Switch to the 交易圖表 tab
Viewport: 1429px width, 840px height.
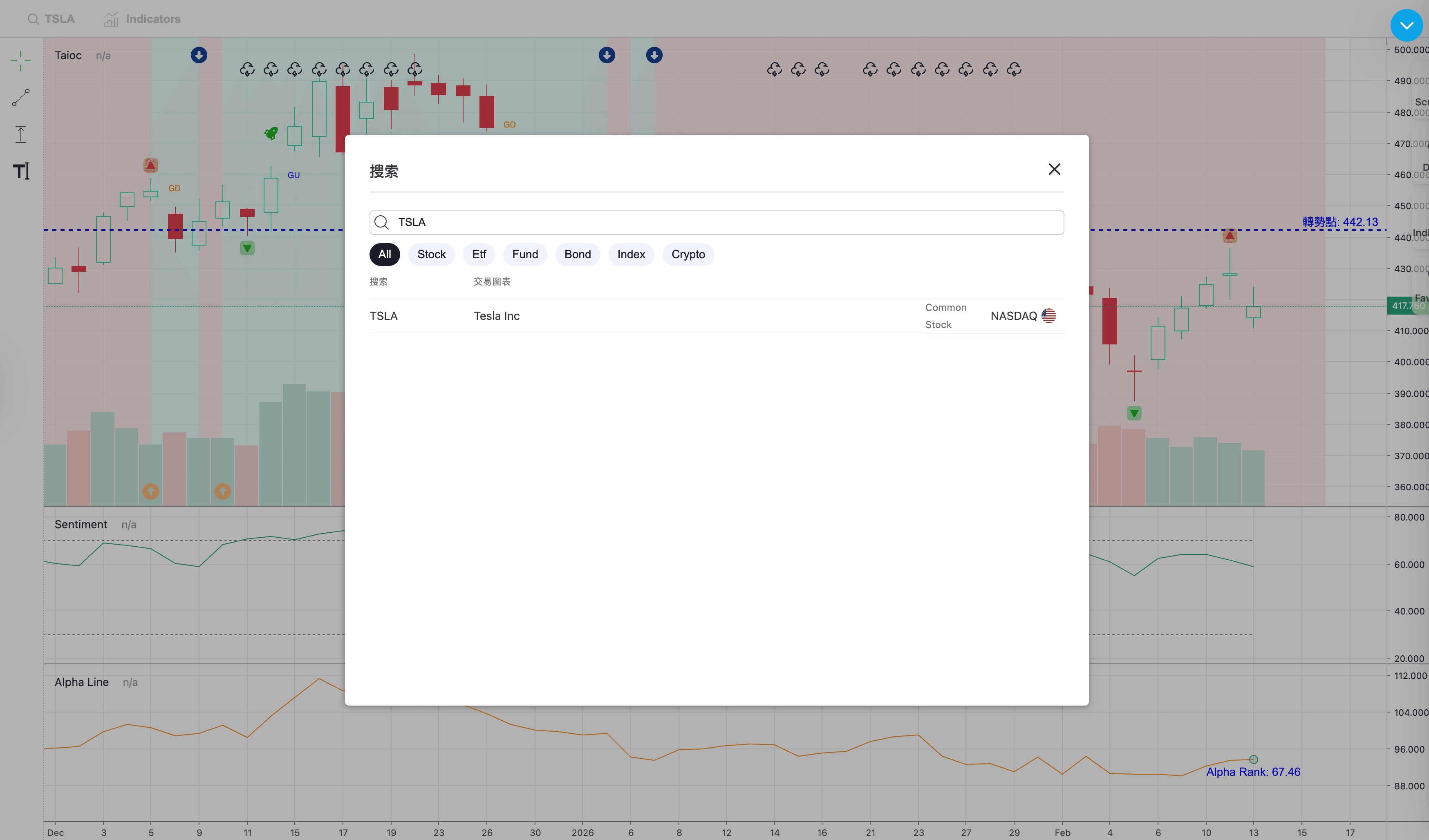tap(492, 281)
